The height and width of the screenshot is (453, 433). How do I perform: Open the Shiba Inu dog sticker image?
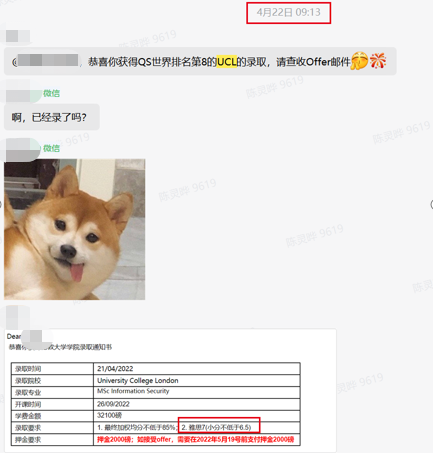point(75,229)
